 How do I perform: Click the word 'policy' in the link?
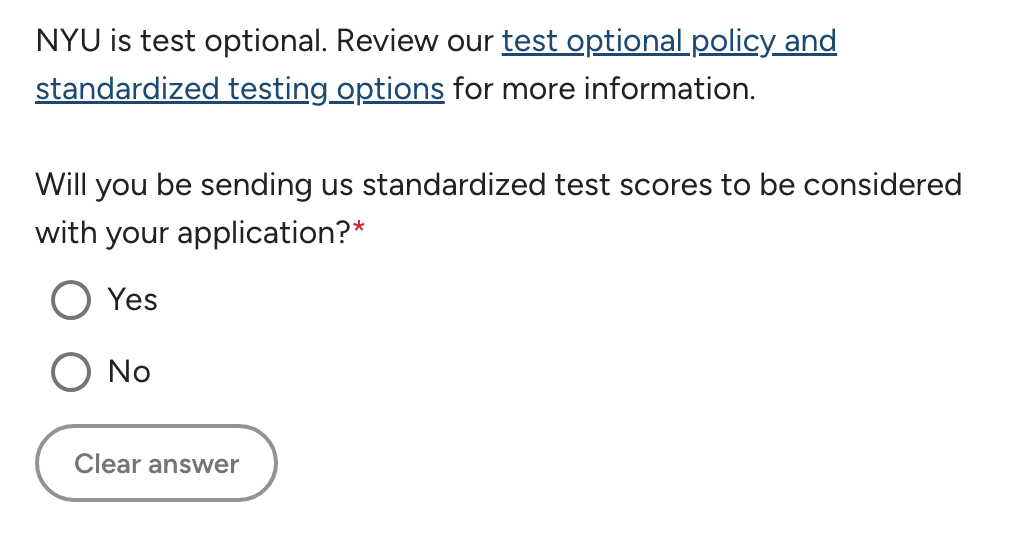coord(734,42)
